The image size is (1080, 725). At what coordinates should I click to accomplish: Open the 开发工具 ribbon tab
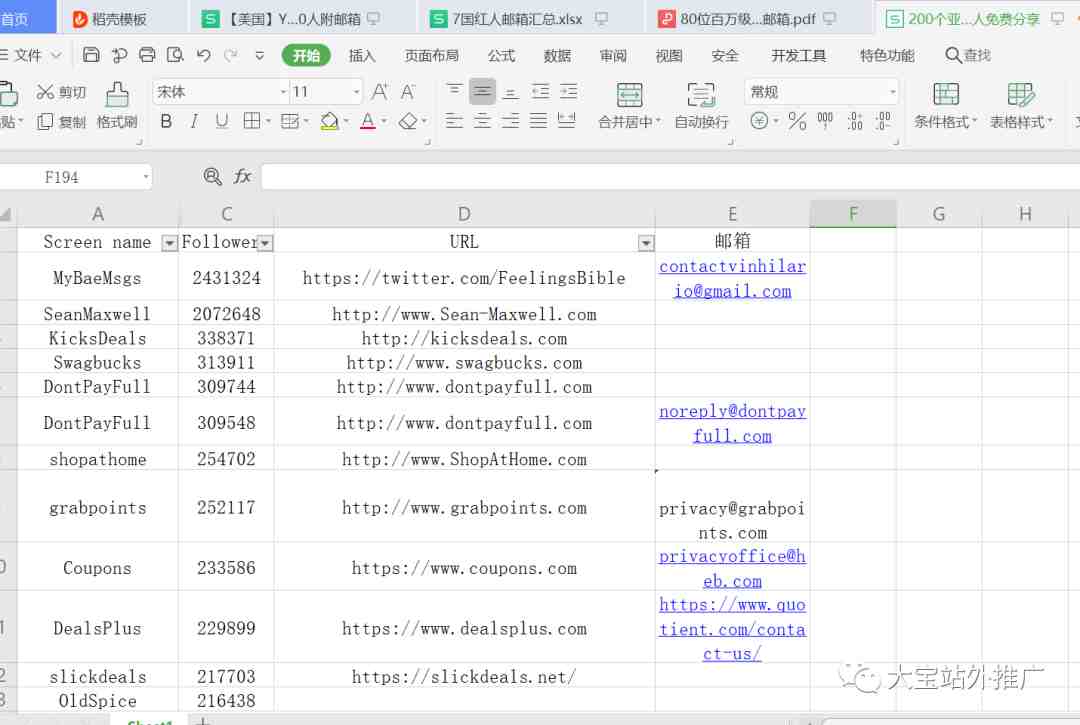798,56
